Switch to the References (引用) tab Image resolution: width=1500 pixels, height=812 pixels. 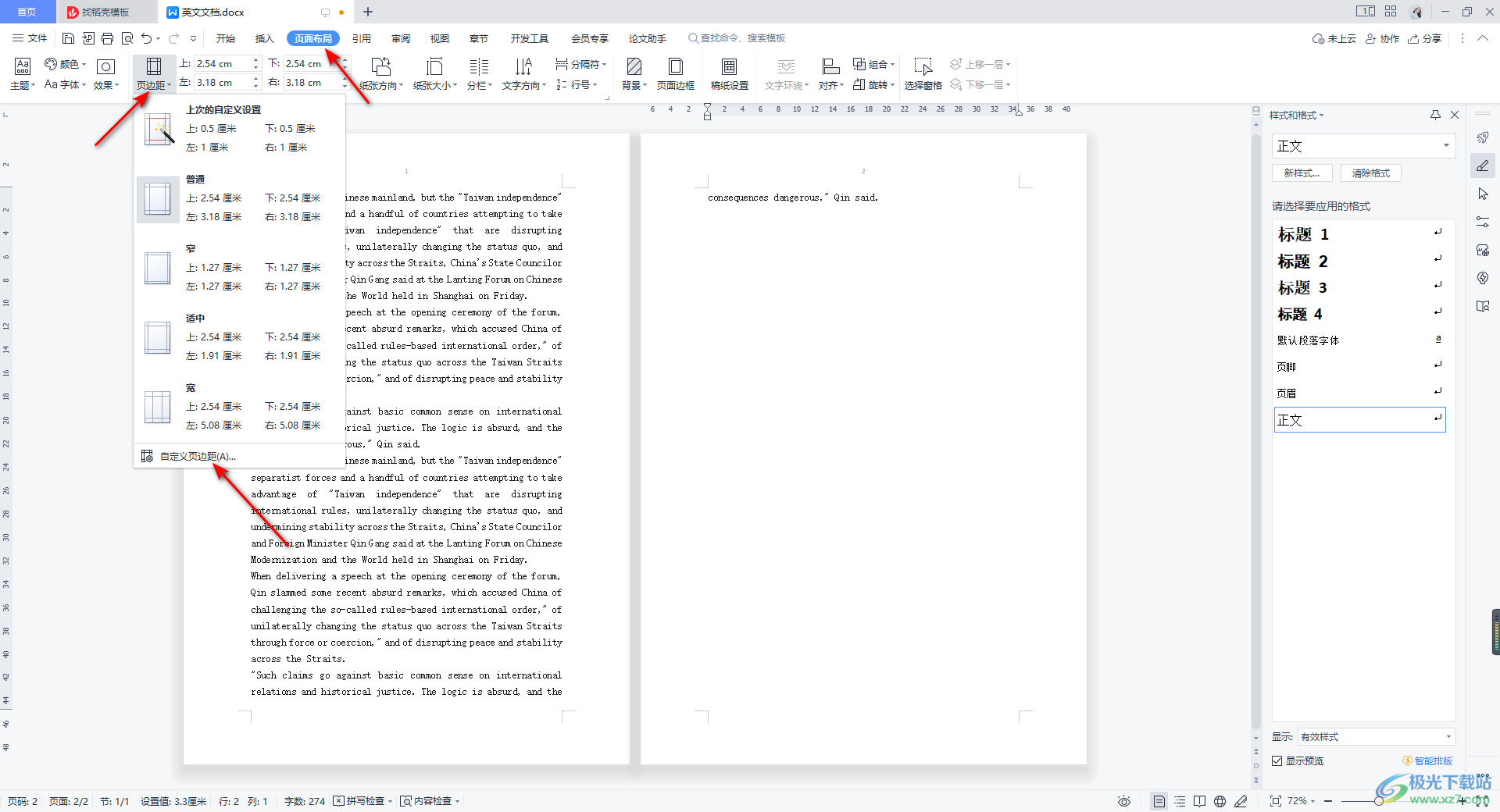tap(361, 38)
